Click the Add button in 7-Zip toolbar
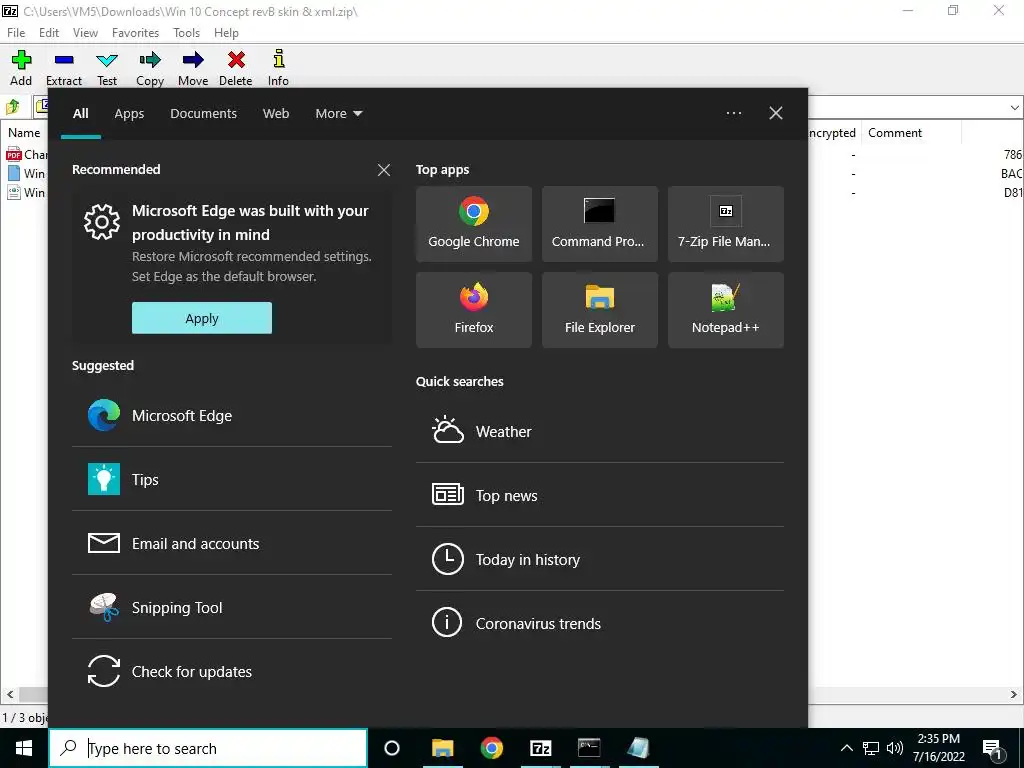This screenshot has height=768, width=1024. tap(21, 68)
